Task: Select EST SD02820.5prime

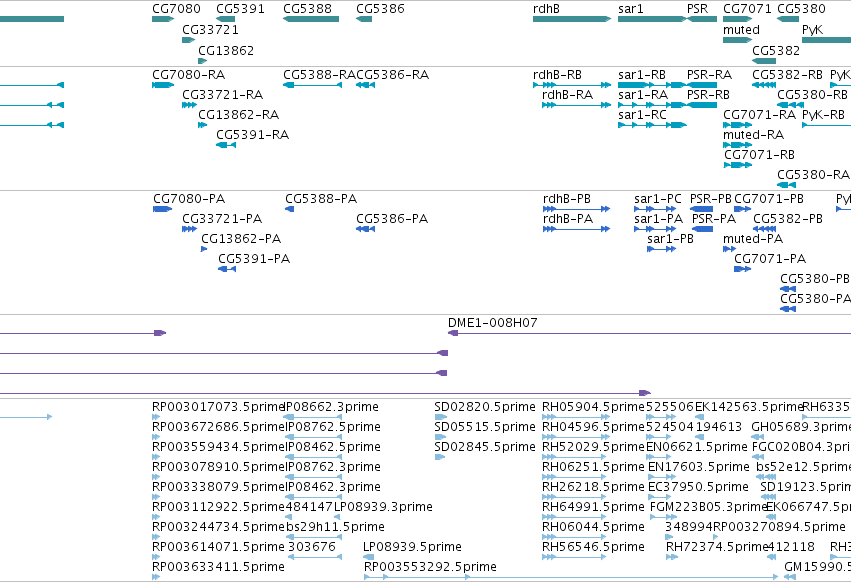Action: coord(441,417)
